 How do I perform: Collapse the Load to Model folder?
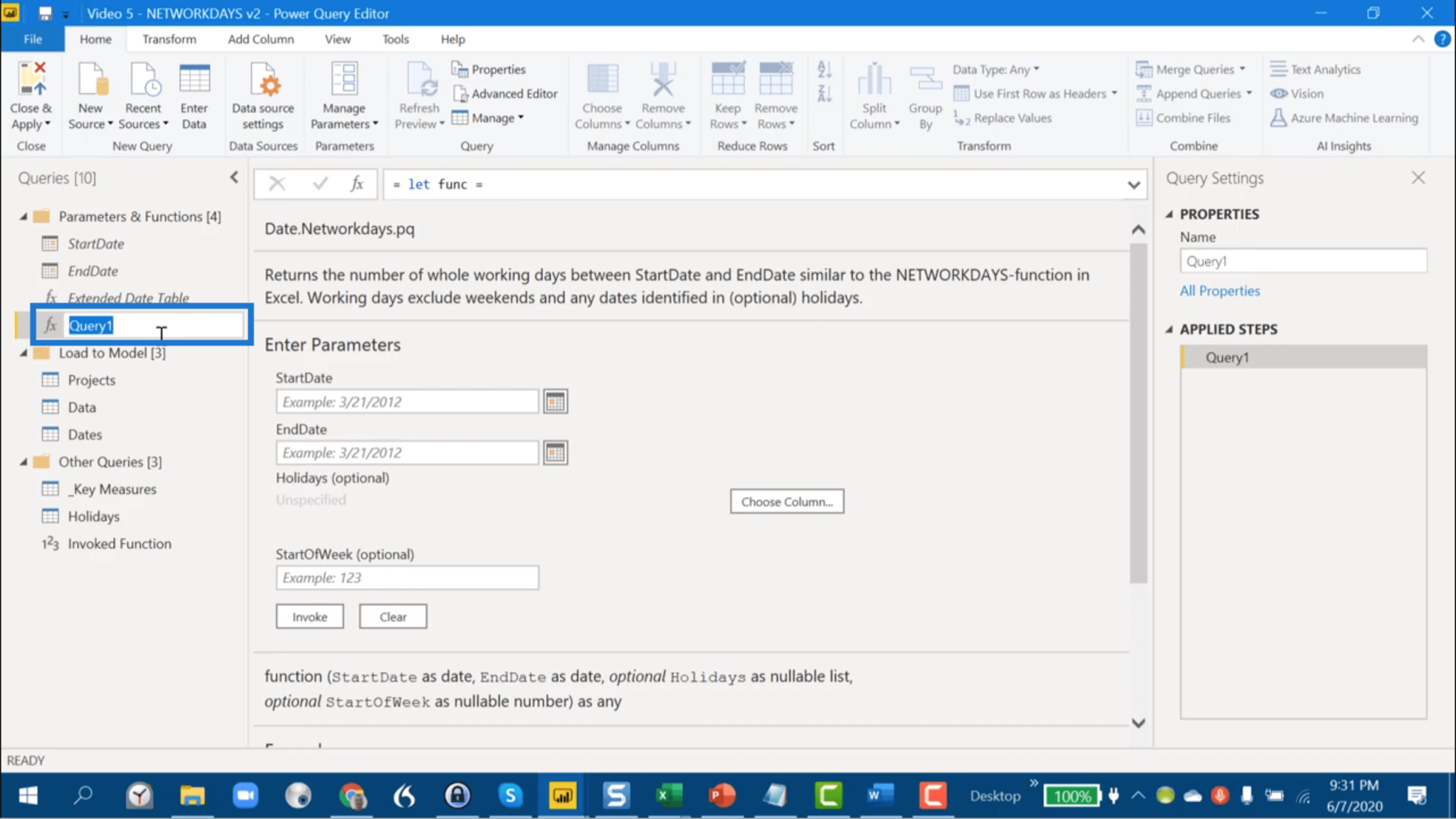(x=23, y=353)
